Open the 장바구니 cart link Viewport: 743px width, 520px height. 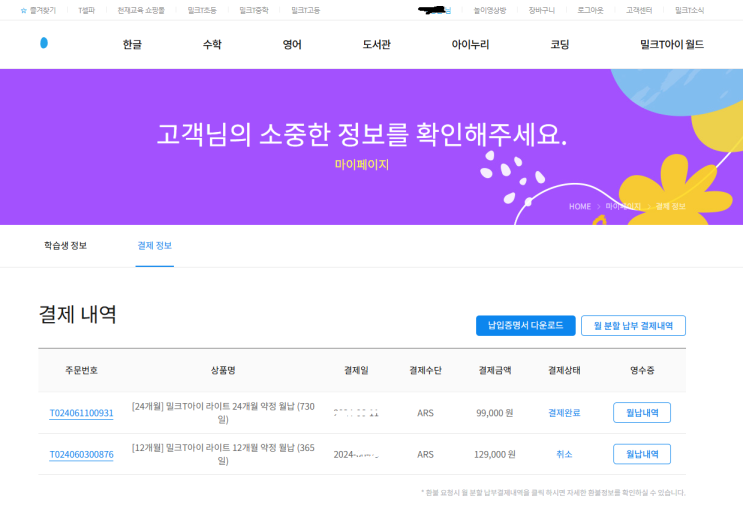point(542,10)
